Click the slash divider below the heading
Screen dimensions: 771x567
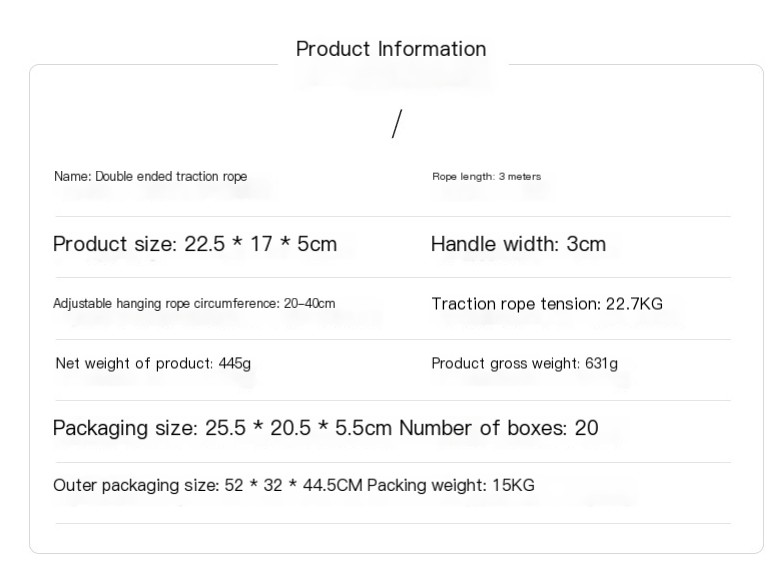click(397, 124)
